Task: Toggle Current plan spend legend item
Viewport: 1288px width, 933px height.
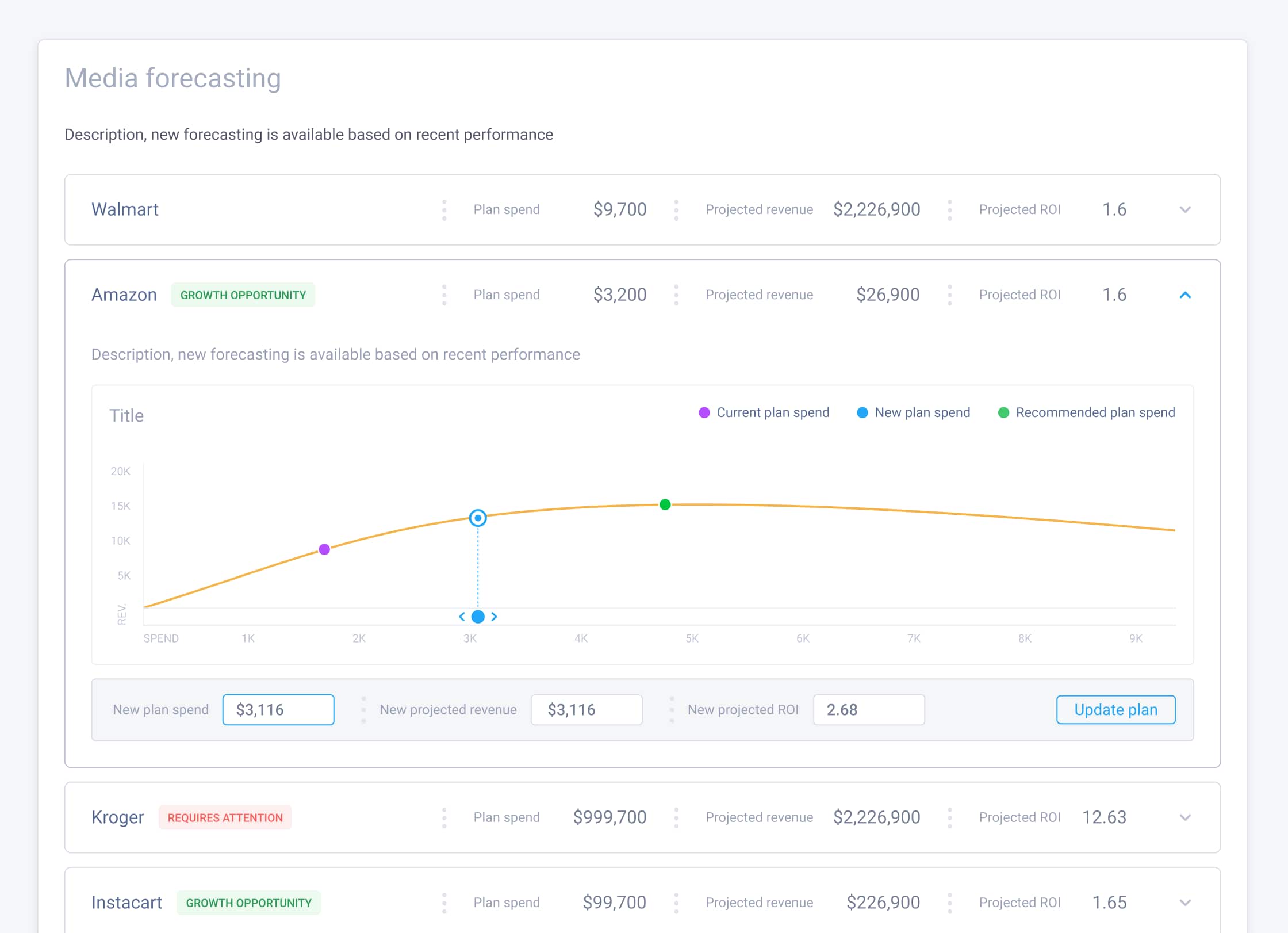Action: pos(764,412)
